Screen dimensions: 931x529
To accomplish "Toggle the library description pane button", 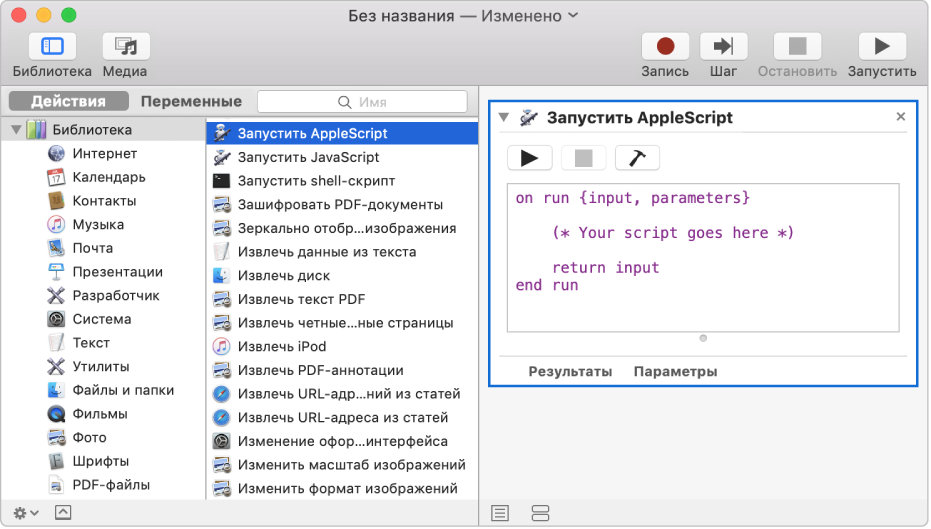I will (63, 512).
